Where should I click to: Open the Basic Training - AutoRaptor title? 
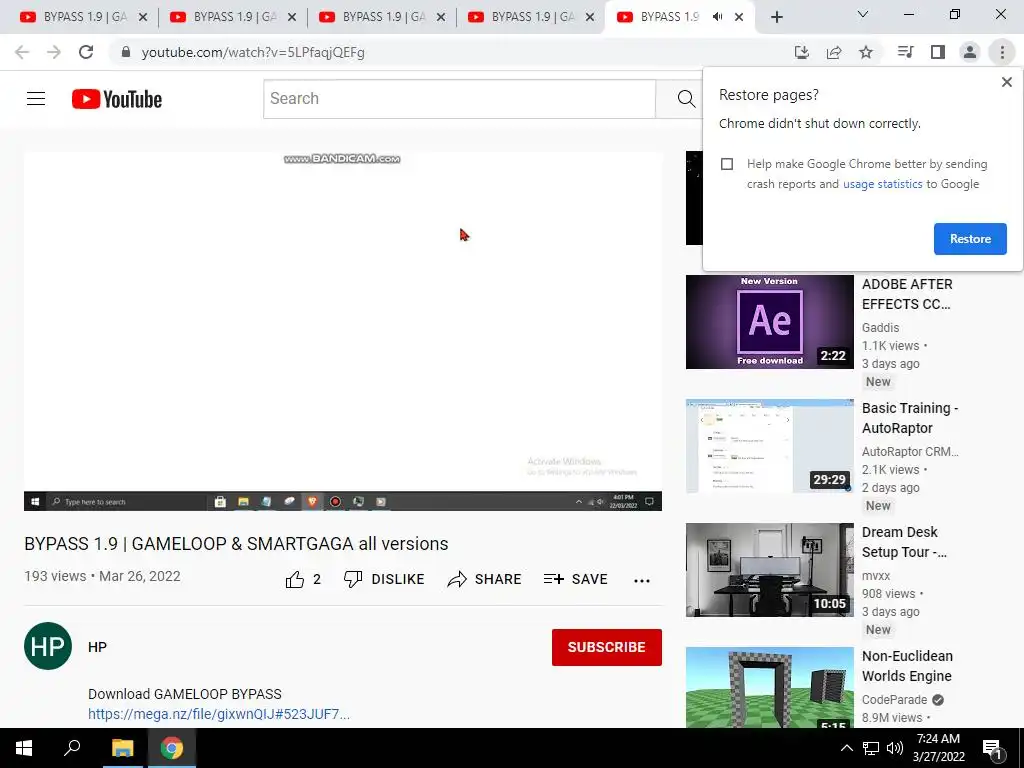coord(910,418)
